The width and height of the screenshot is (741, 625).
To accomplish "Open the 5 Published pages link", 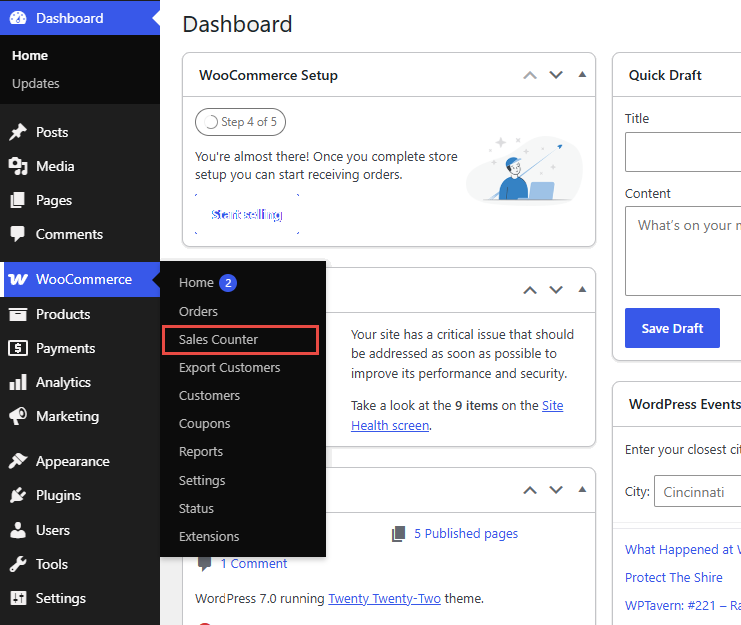I will [466, 534].
